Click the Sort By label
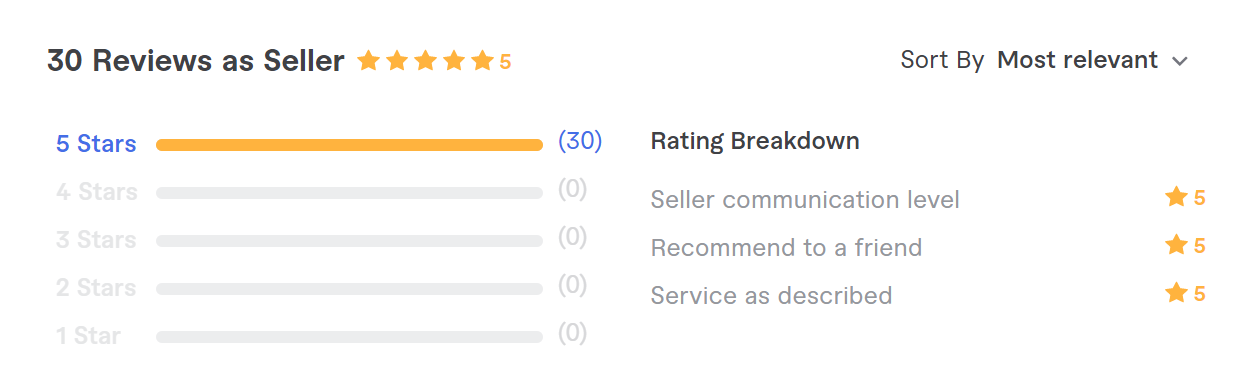1242x392 pixels. coord(942,60)
